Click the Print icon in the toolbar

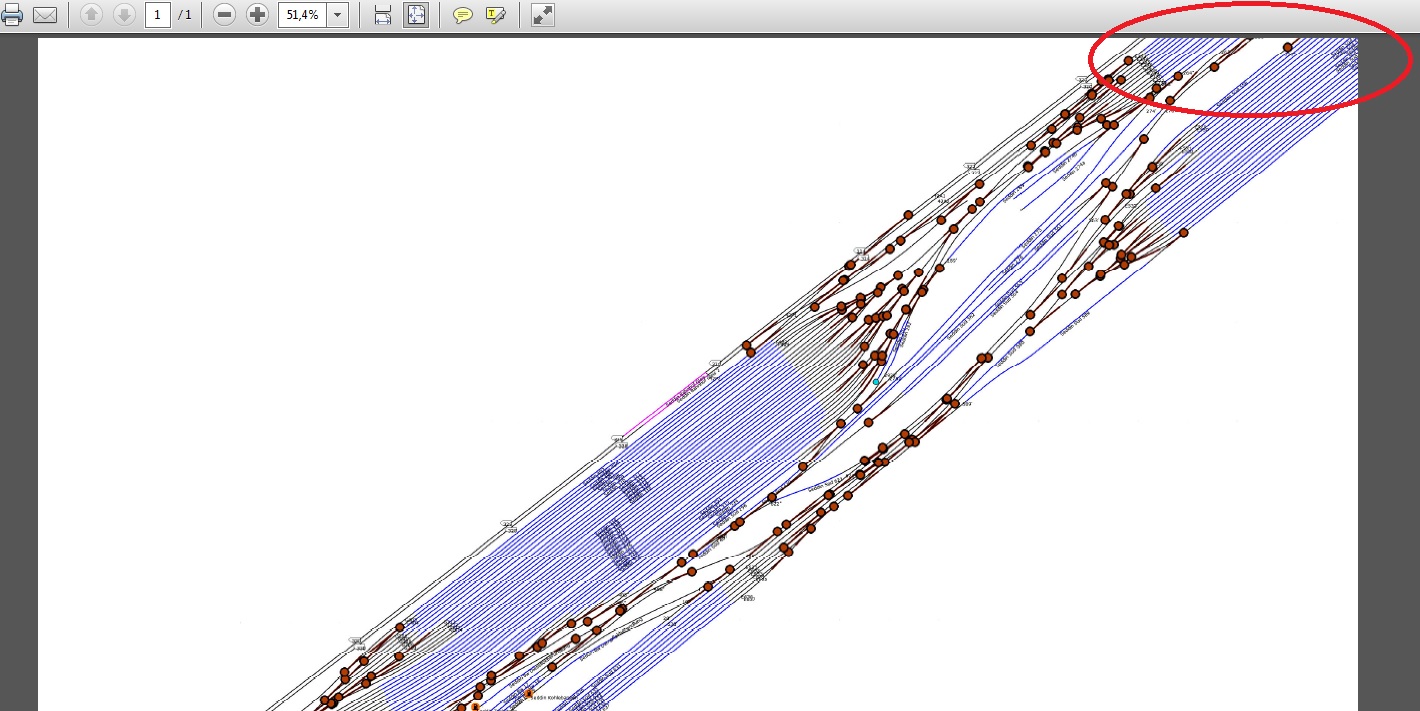tap(12, 15)
